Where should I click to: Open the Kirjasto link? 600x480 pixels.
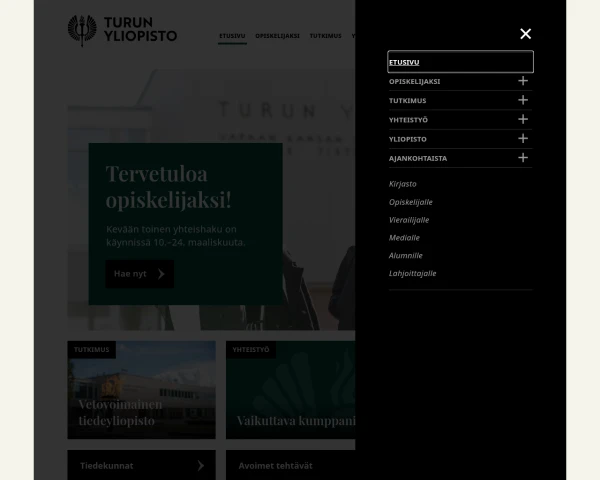coord(403,184)
